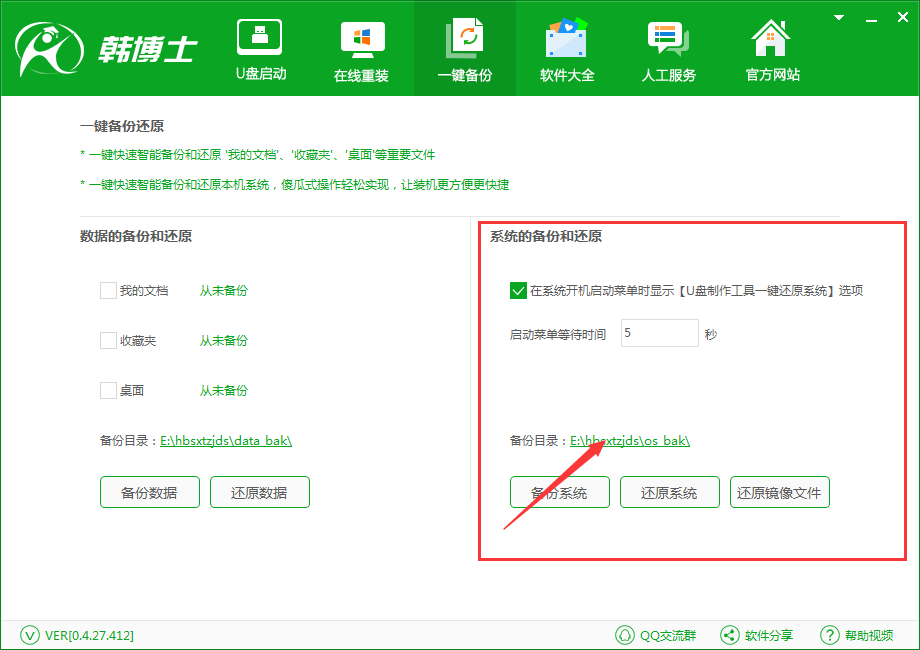Click the 还原镜像文件 button

click(779, 491)
